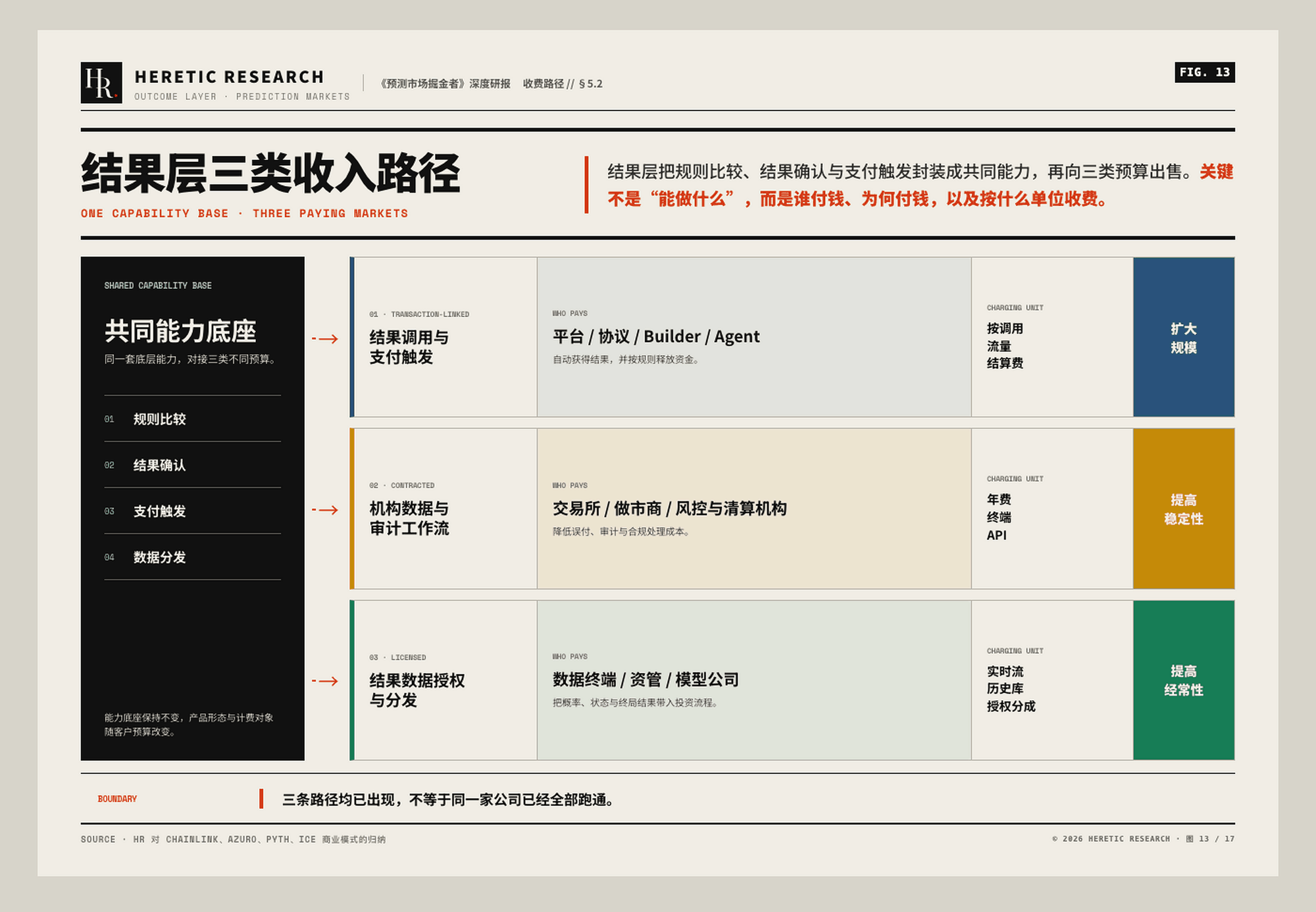Click the 实时流 历史库 授权分成 charging unit
Screen dimensions: 1316x912
pos(1011,689)
